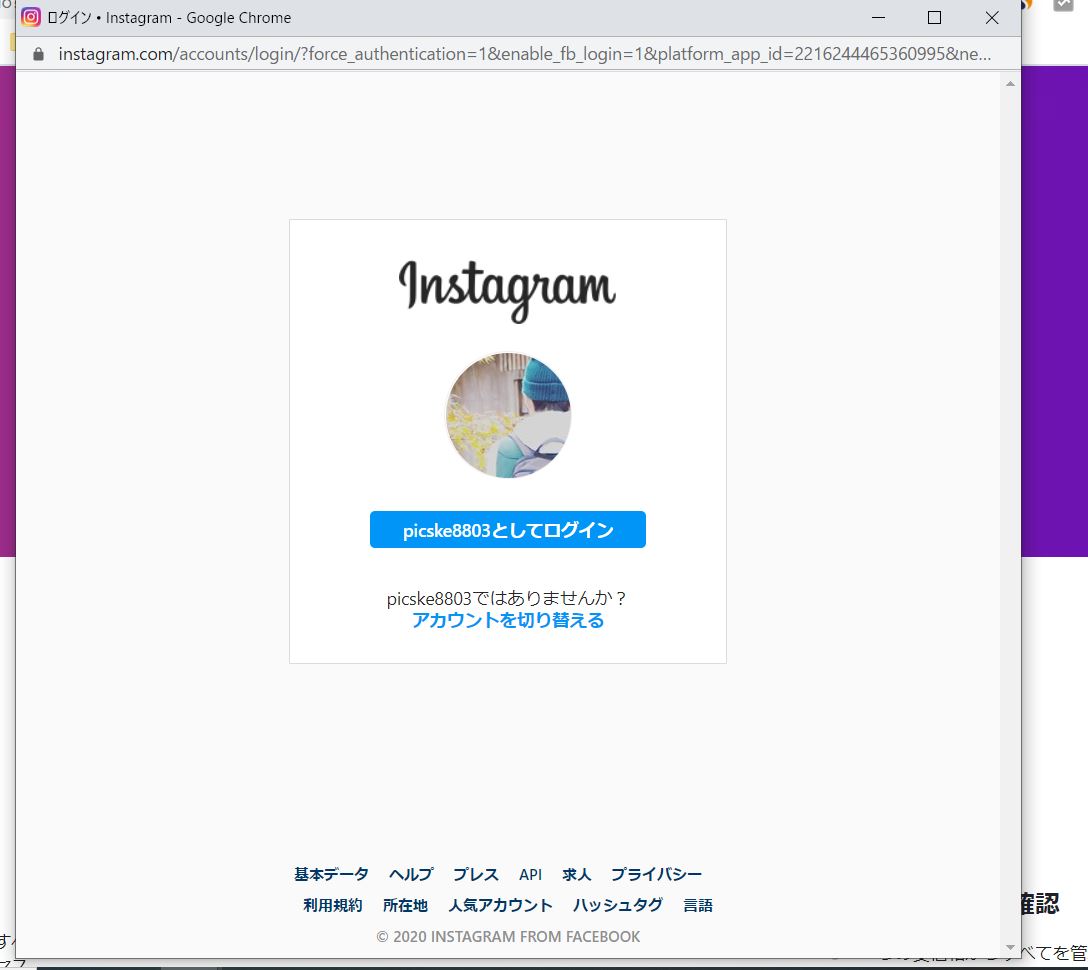Open the ヘルプ footer link

[x=411, y=874]
